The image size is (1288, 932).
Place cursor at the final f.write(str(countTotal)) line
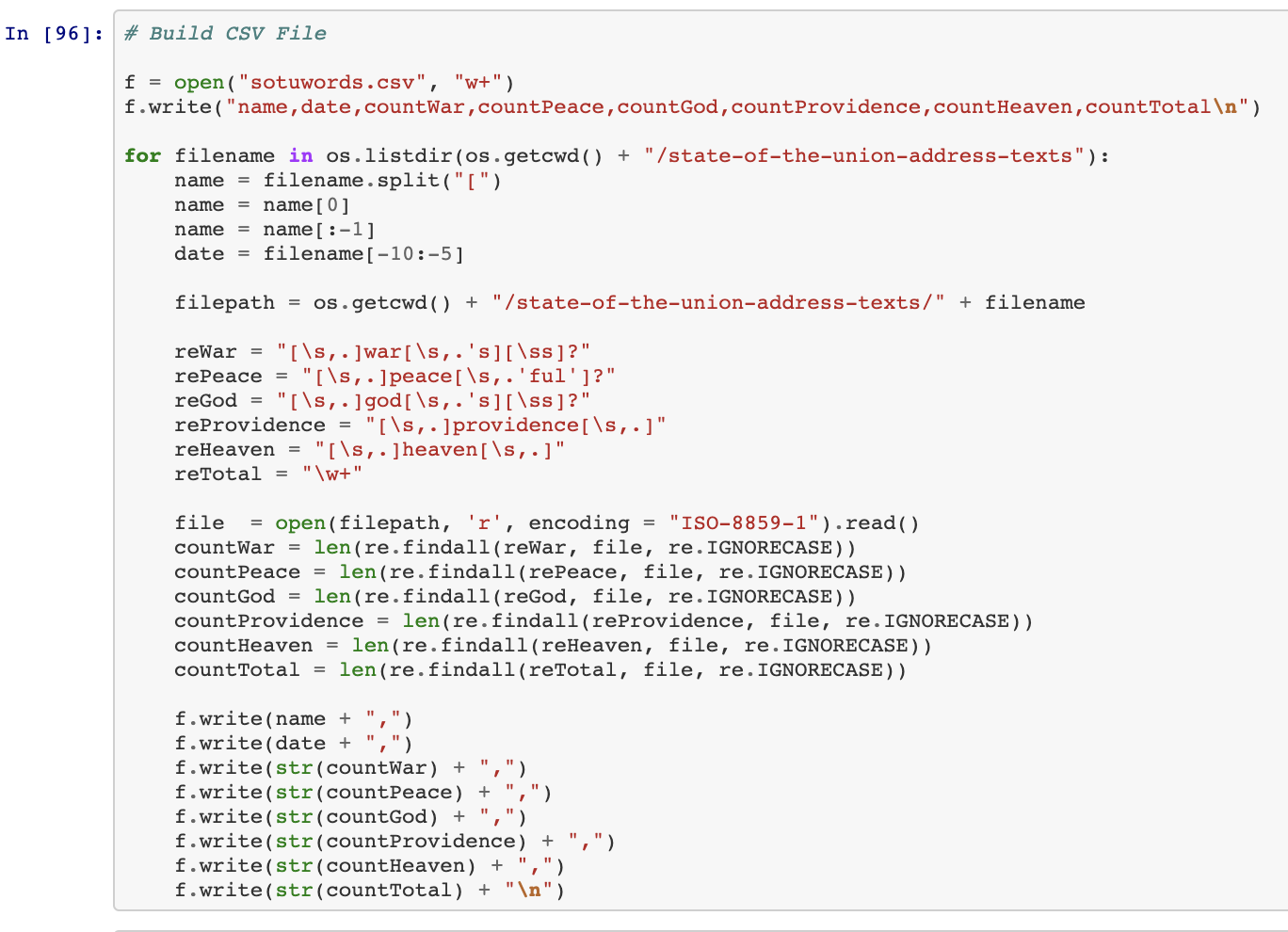pos(369,891)
